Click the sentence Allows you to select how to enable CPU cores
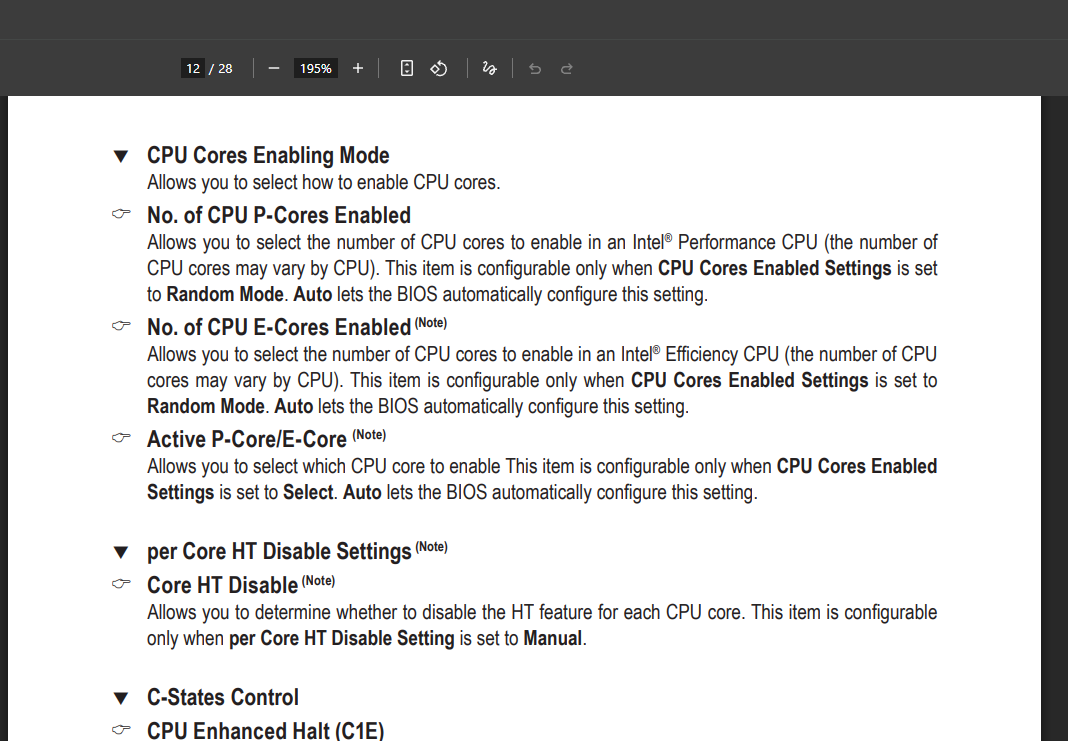The image size is (1068, 741). tap(324, 183)
